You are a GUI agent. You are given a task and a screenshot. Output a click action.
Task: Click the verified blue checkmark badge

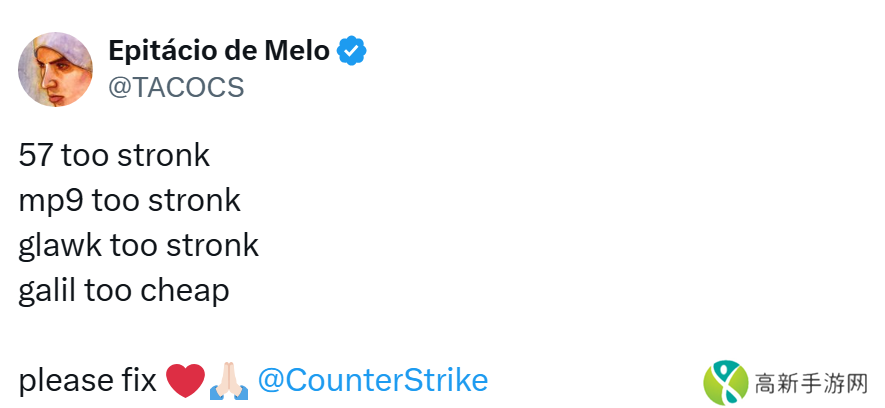point(351,50)
